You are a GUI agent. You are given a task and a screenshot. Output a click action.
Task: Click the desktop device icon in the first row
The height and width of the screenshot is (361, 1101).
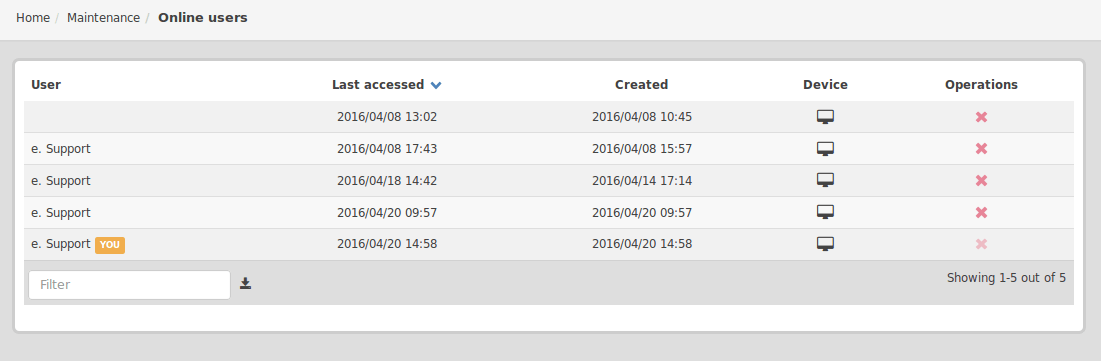tap(825, 117)
